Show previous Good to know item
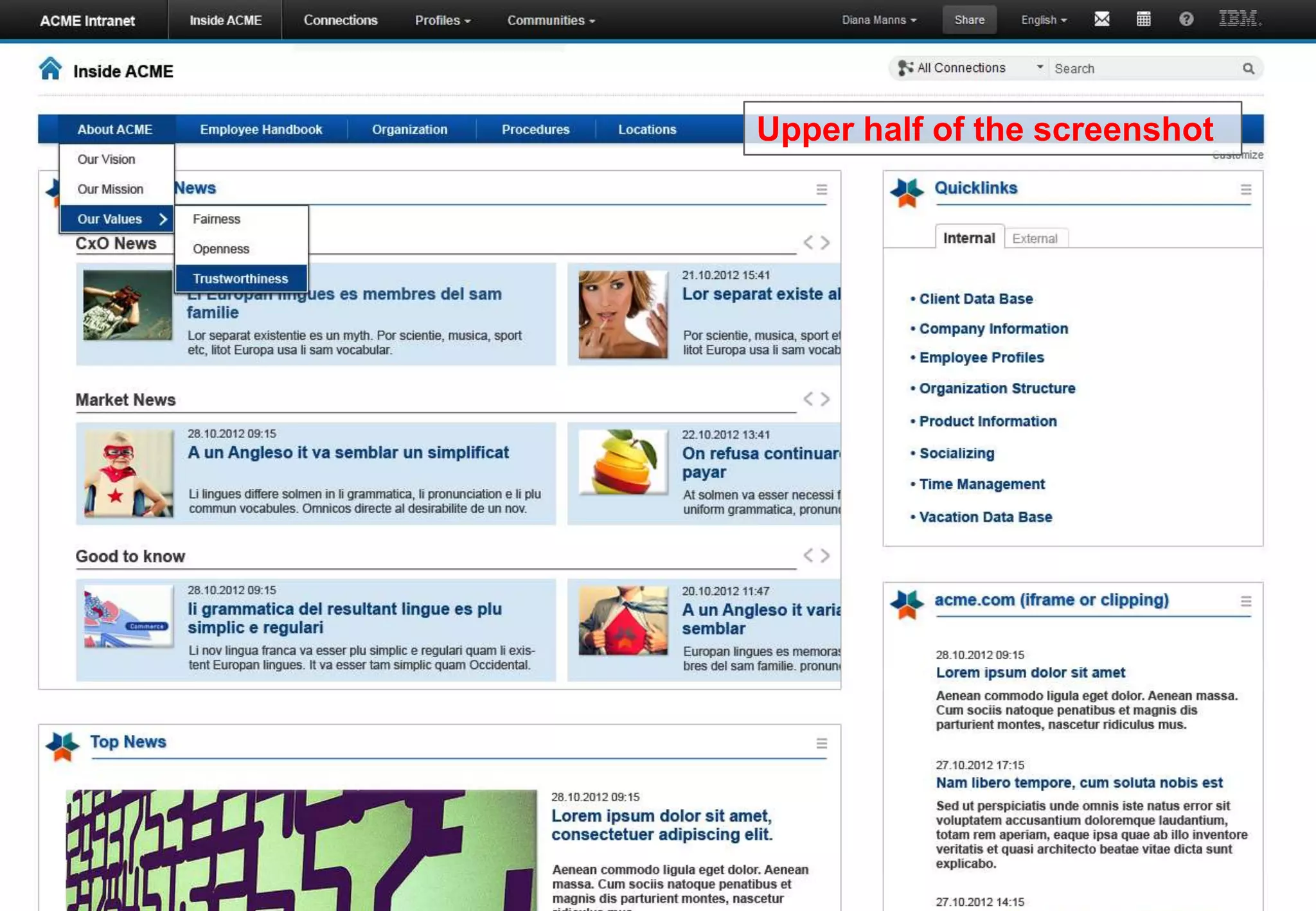Screen dimensions: 1316x911 point(808,555)
